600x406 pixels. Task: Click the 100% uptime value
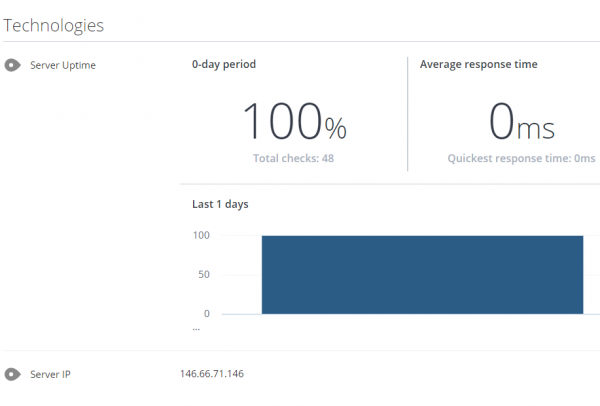(295, 121)
